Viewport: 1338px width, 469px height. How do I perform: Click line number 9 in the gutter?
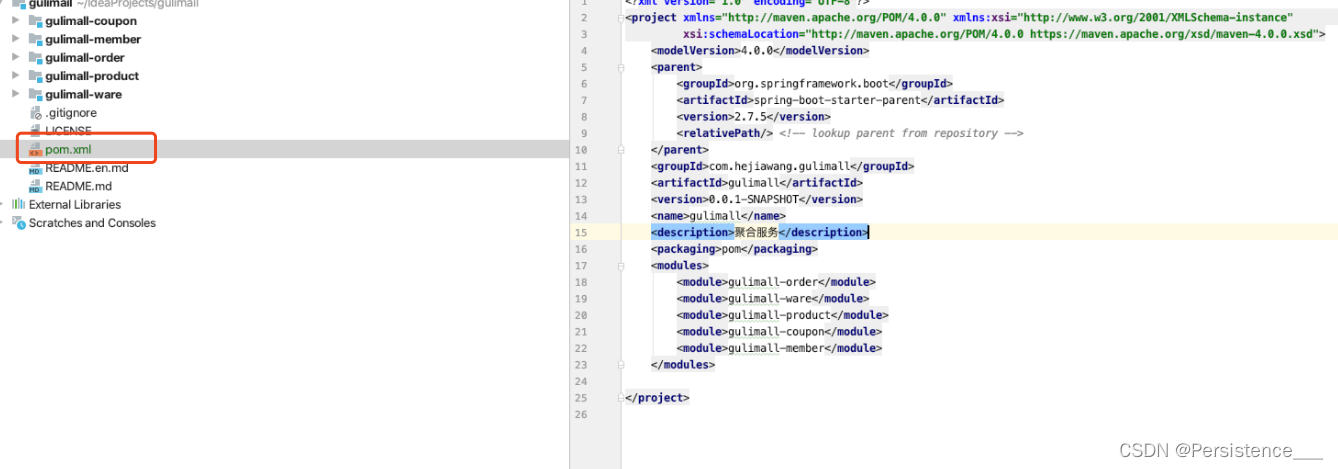584,133
